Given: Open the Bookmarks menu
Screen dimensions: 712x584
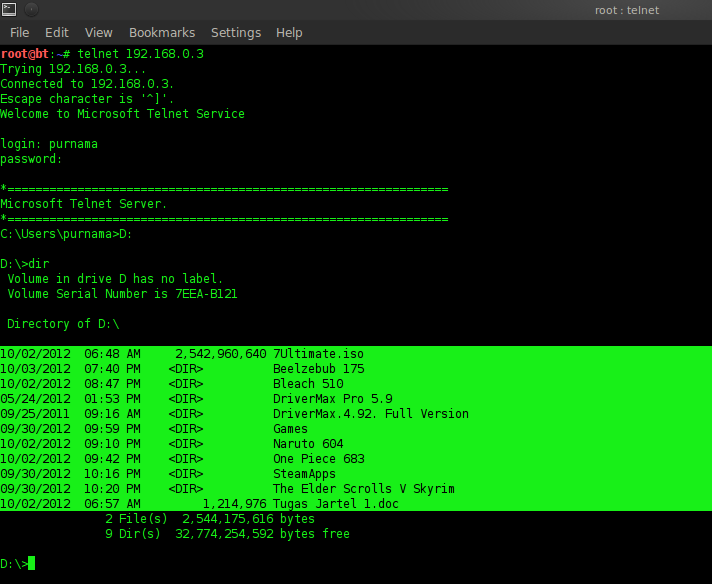Looking at the screenshot, I should pos(162,33).
